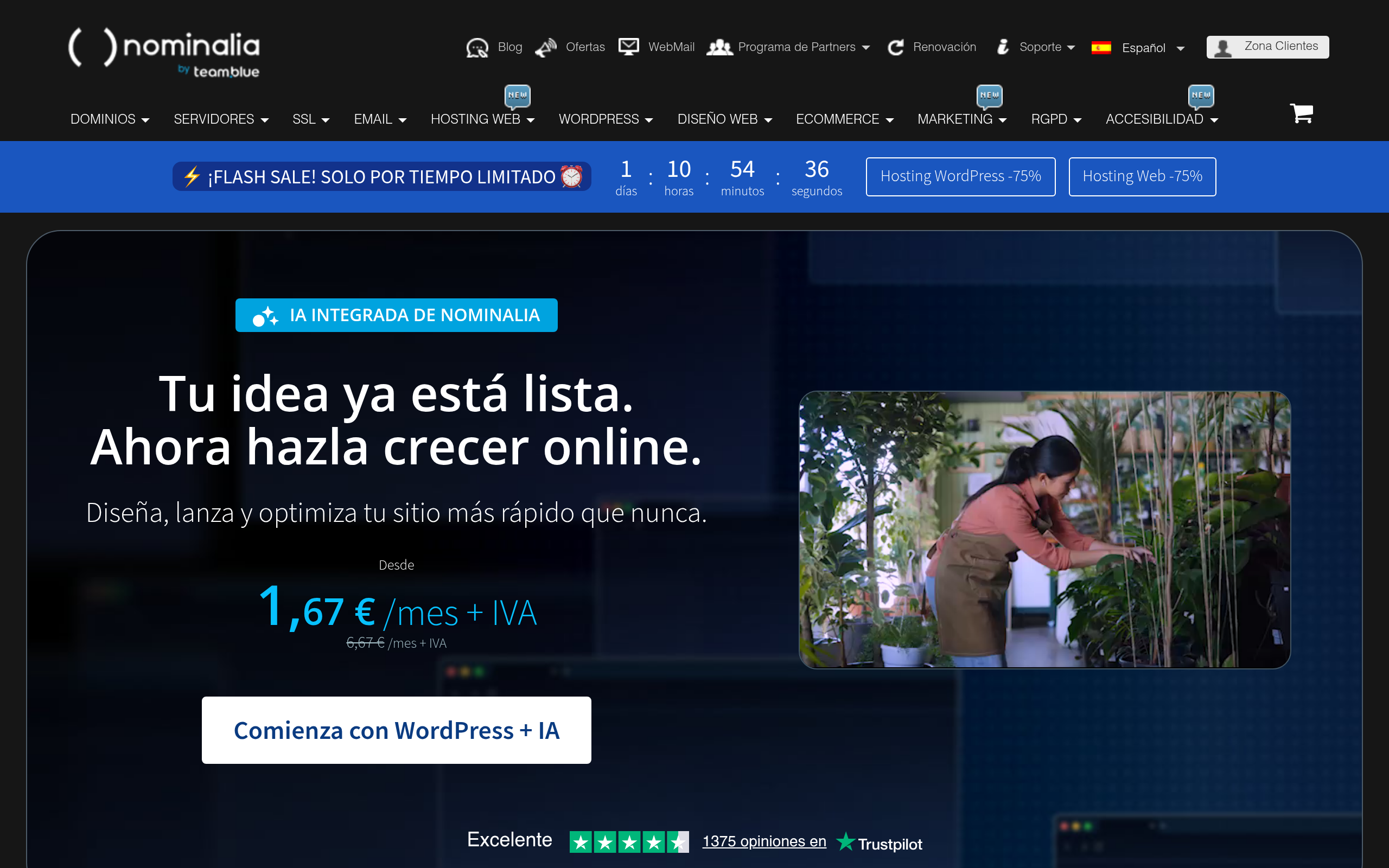
Task: Click Comienza con WordPress + IA
Action: tap(396, 730)
